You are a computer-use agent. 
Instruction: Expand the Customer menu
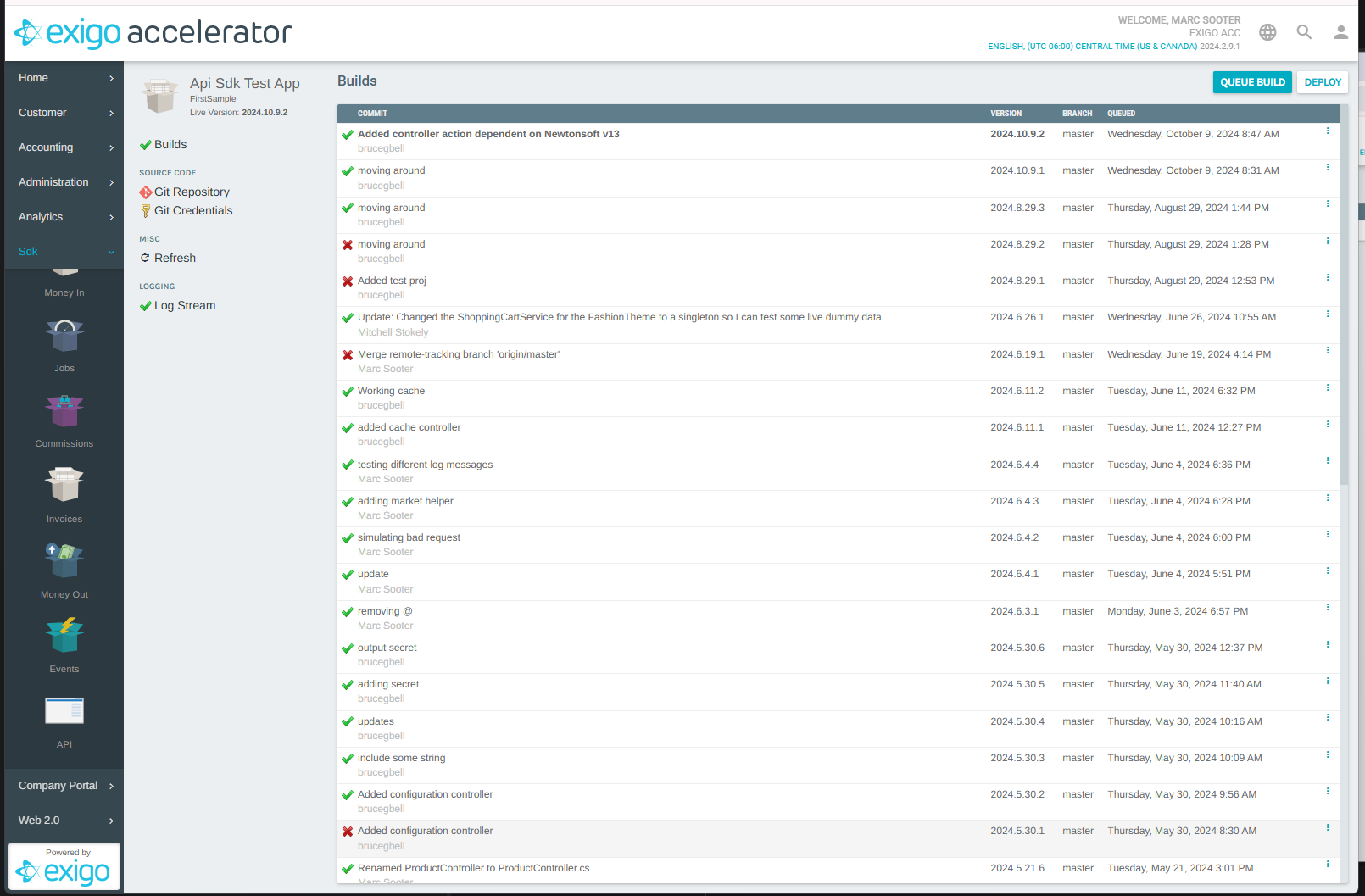point(64,113)
